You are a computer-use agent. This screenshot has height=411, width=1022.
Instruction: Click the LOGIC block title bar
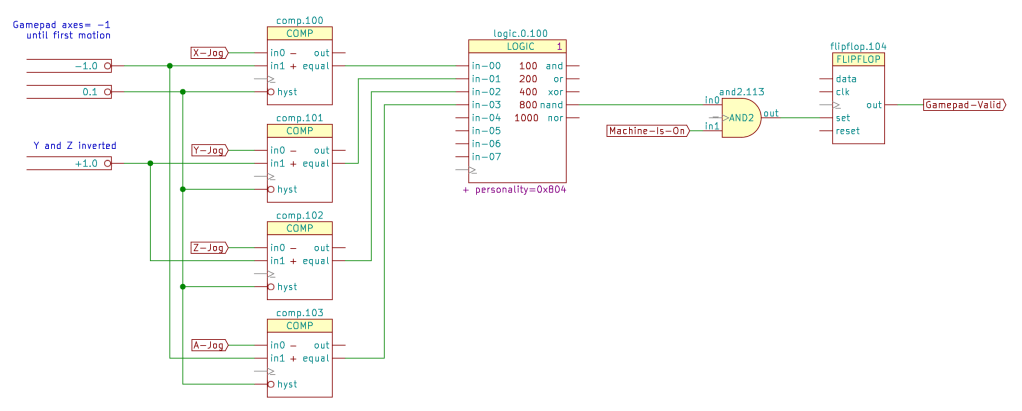[x=516, y=46]
